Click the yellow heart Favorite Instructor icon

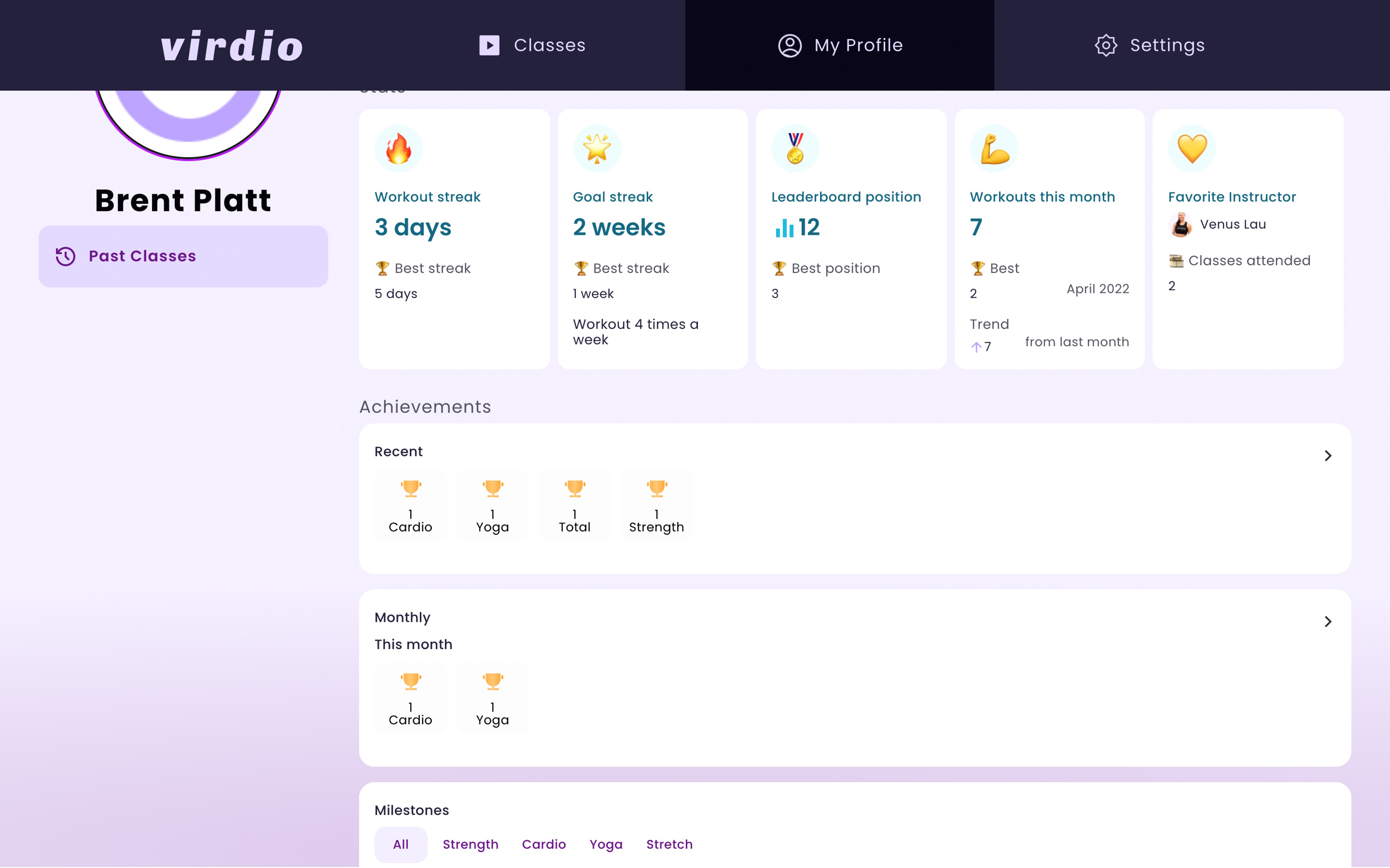pyautogui.click(x=1192, y=149)
